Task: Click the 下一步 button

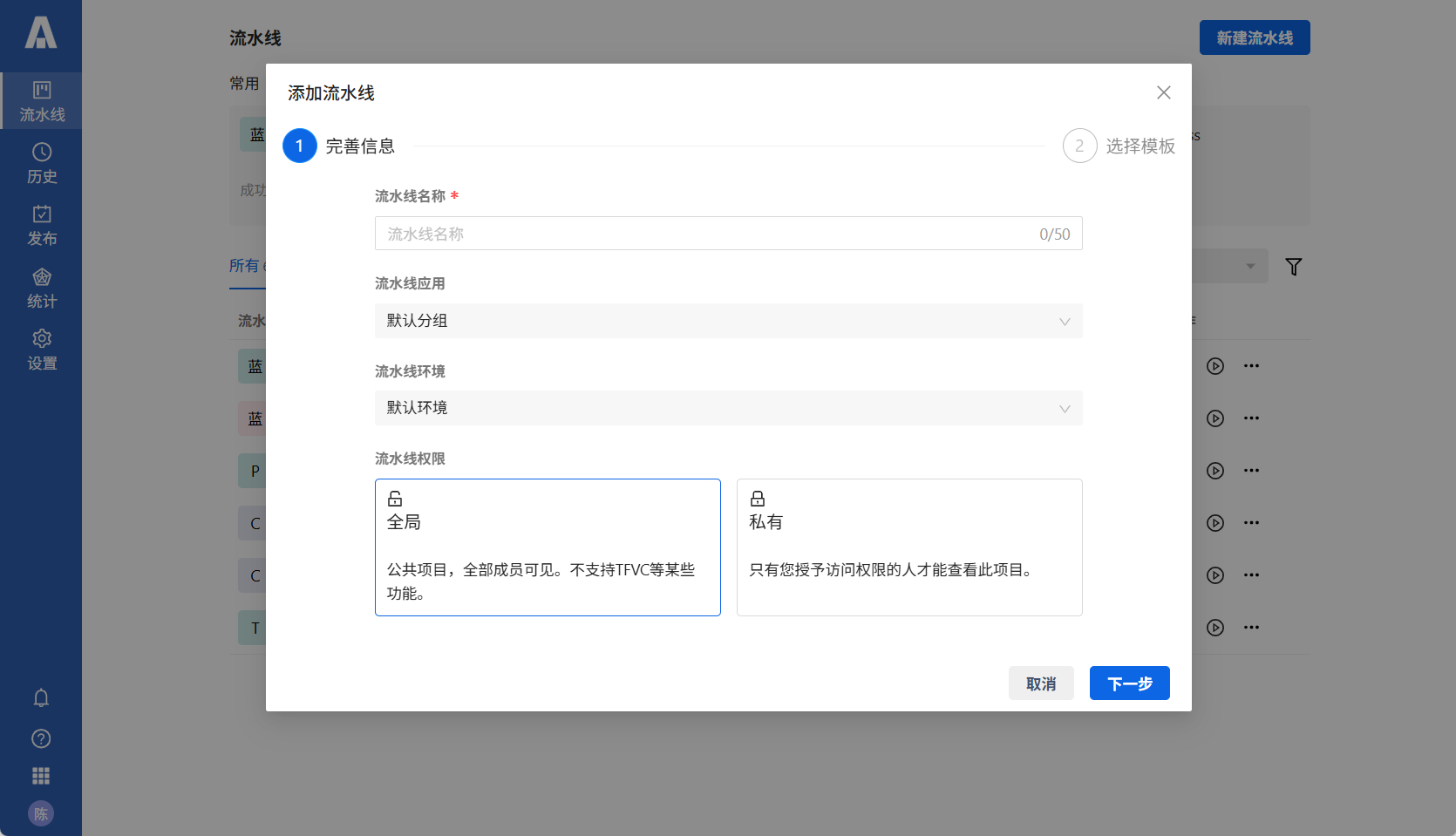Action: click(1130, 683)
